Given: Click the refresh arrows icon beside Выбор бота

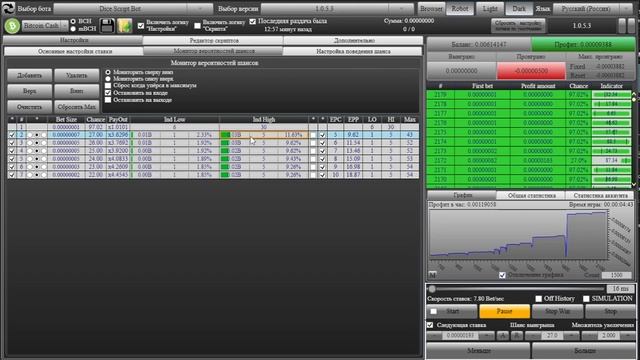Looking at the screenshot, I should point(8,8).
